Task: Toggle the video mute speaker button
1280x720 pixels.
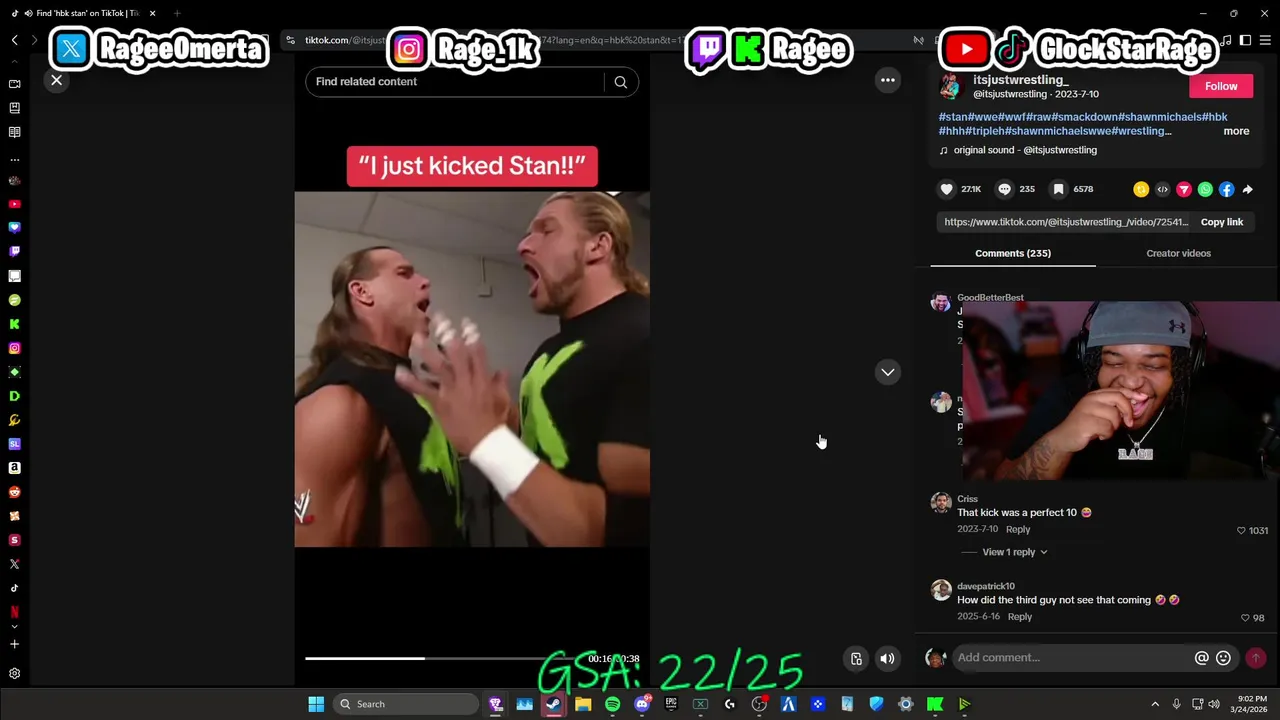Action: pyautogui.click(x=887, y=658)
